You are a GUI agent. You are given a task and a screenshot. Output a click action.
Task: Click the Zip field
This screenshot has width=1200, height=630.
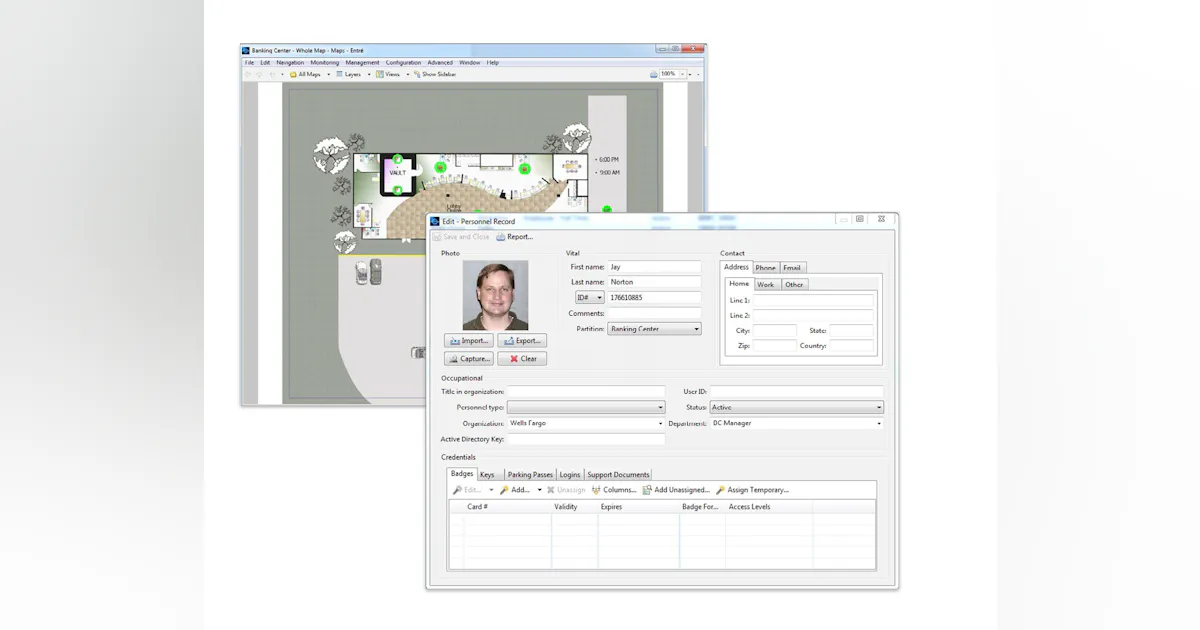coord(775,346)
